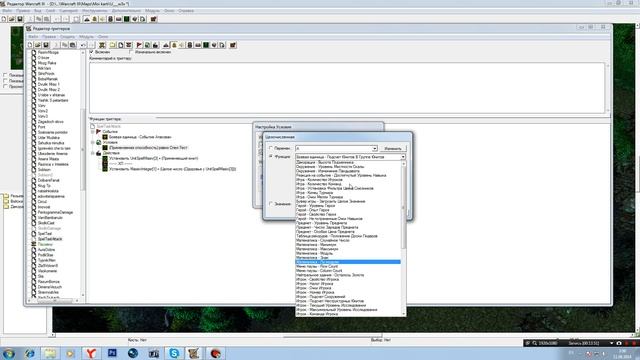The image size is (640, 360).
Task: Click Save icon in main World Editor toolbar
Action: click(x=20, y=19)
